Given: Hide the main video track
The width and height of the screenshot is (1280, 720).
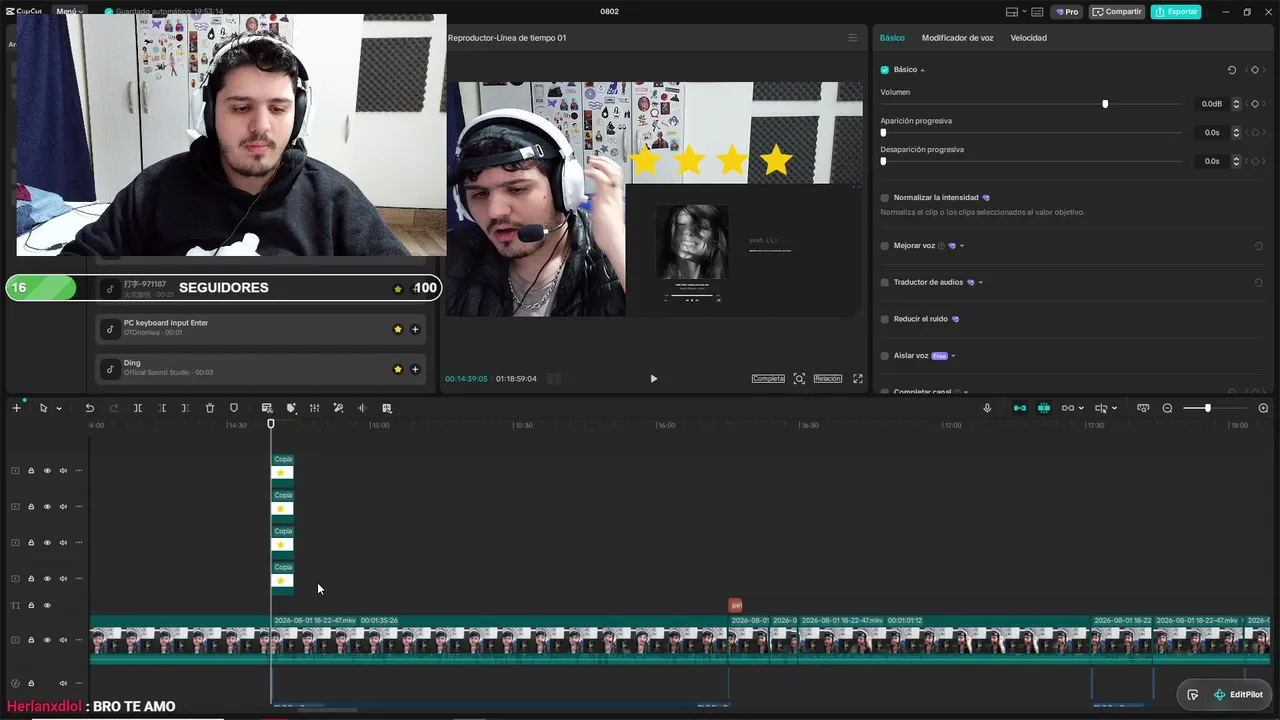Looking at the screenshot, I should click(47, 639).
